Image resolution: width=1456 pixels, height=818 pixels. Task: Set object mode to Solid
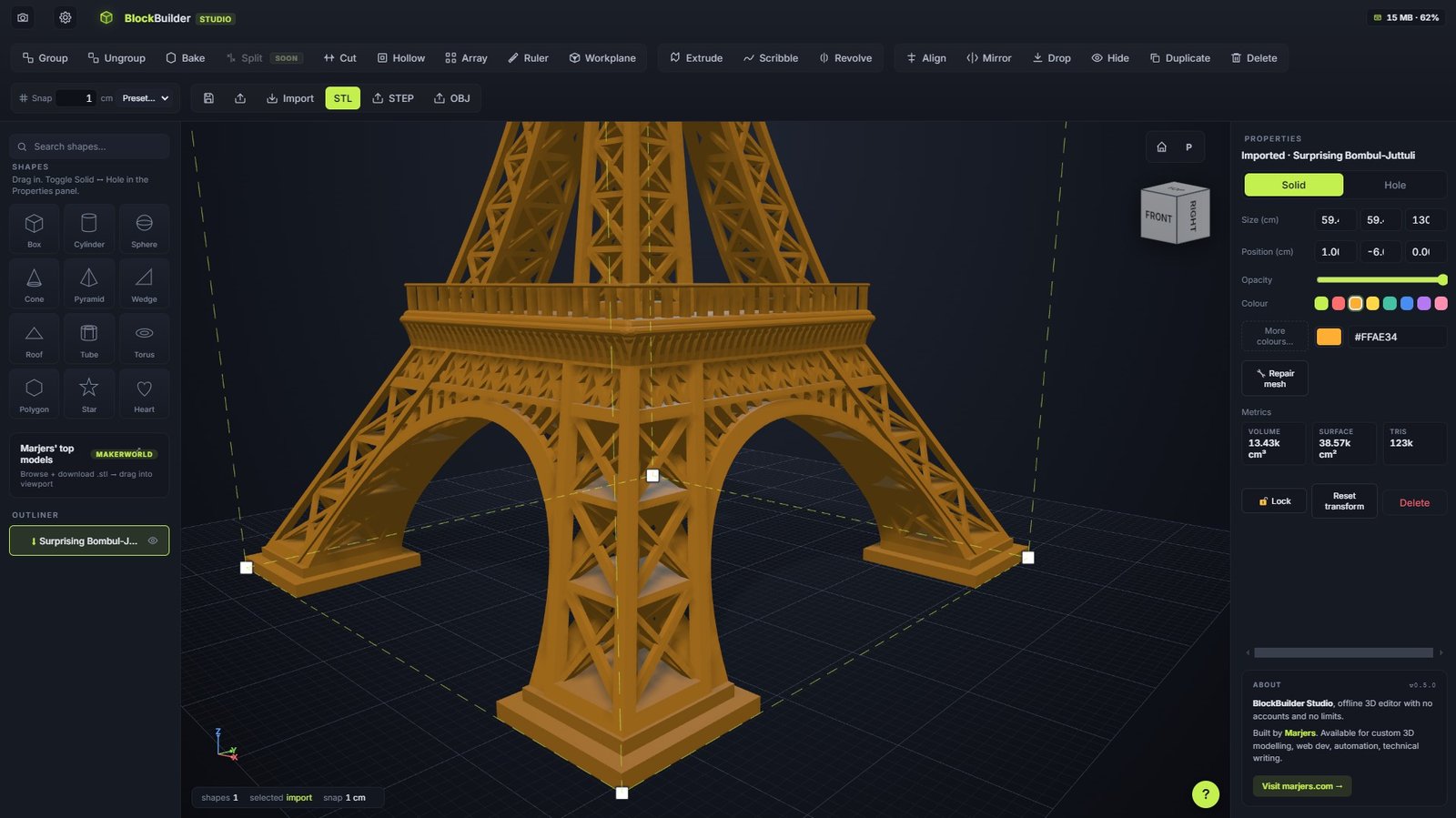click(x=1293, y=185)
